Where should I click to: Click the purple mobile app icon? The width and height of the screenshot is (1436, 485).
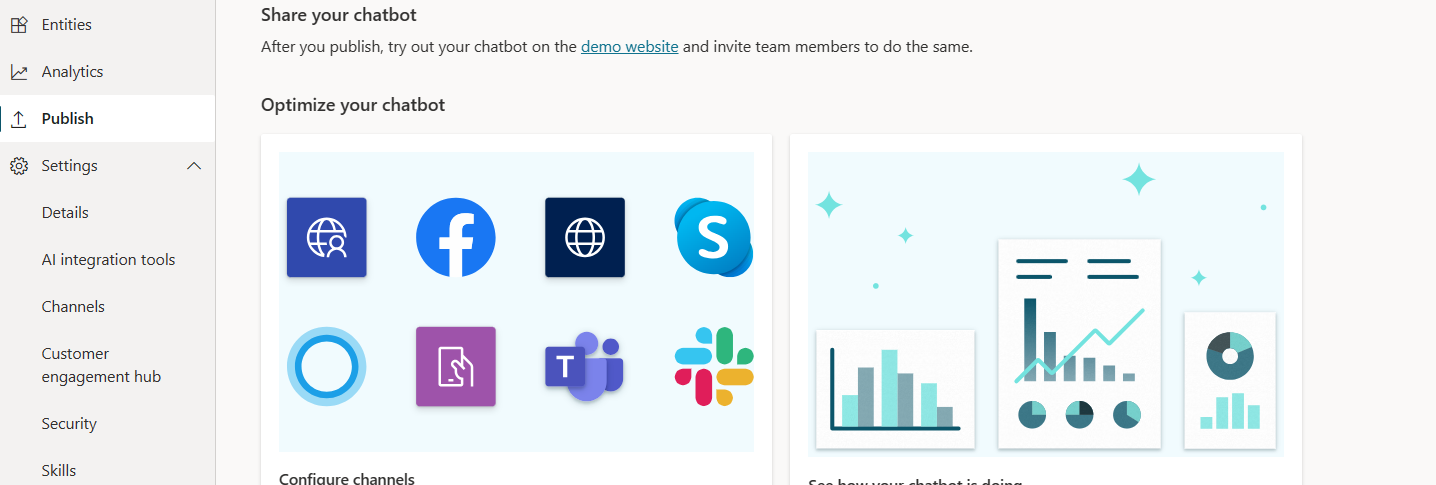pyautogui.click(x=456, y=367)
